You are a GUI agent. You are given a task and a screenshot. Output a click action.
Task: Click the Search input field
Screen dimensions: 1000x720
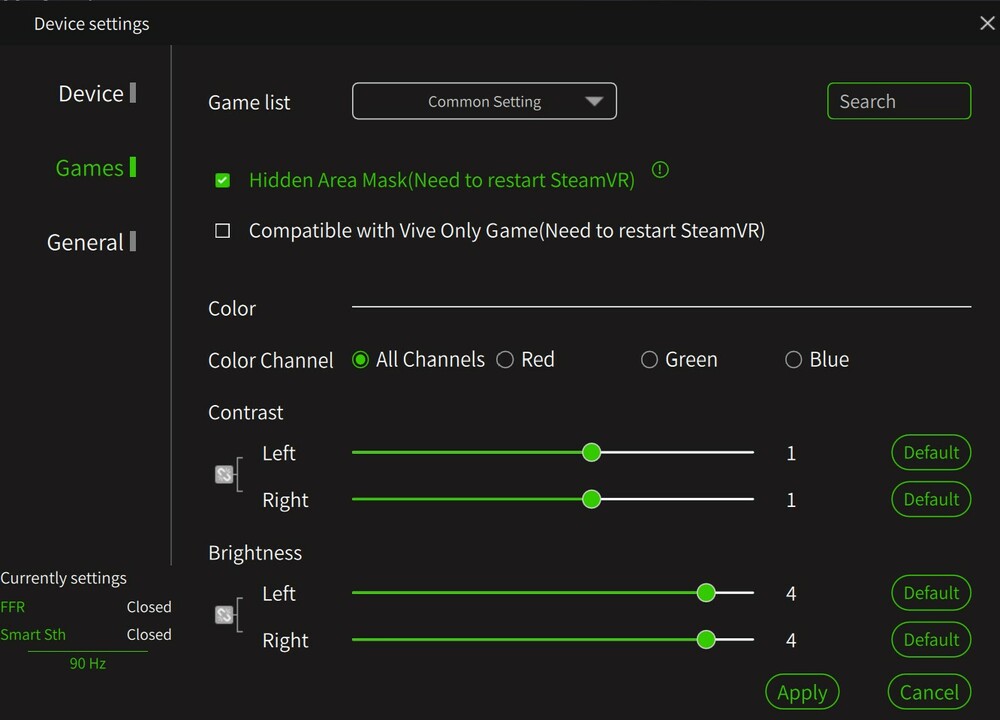click(x=899, y=101)
